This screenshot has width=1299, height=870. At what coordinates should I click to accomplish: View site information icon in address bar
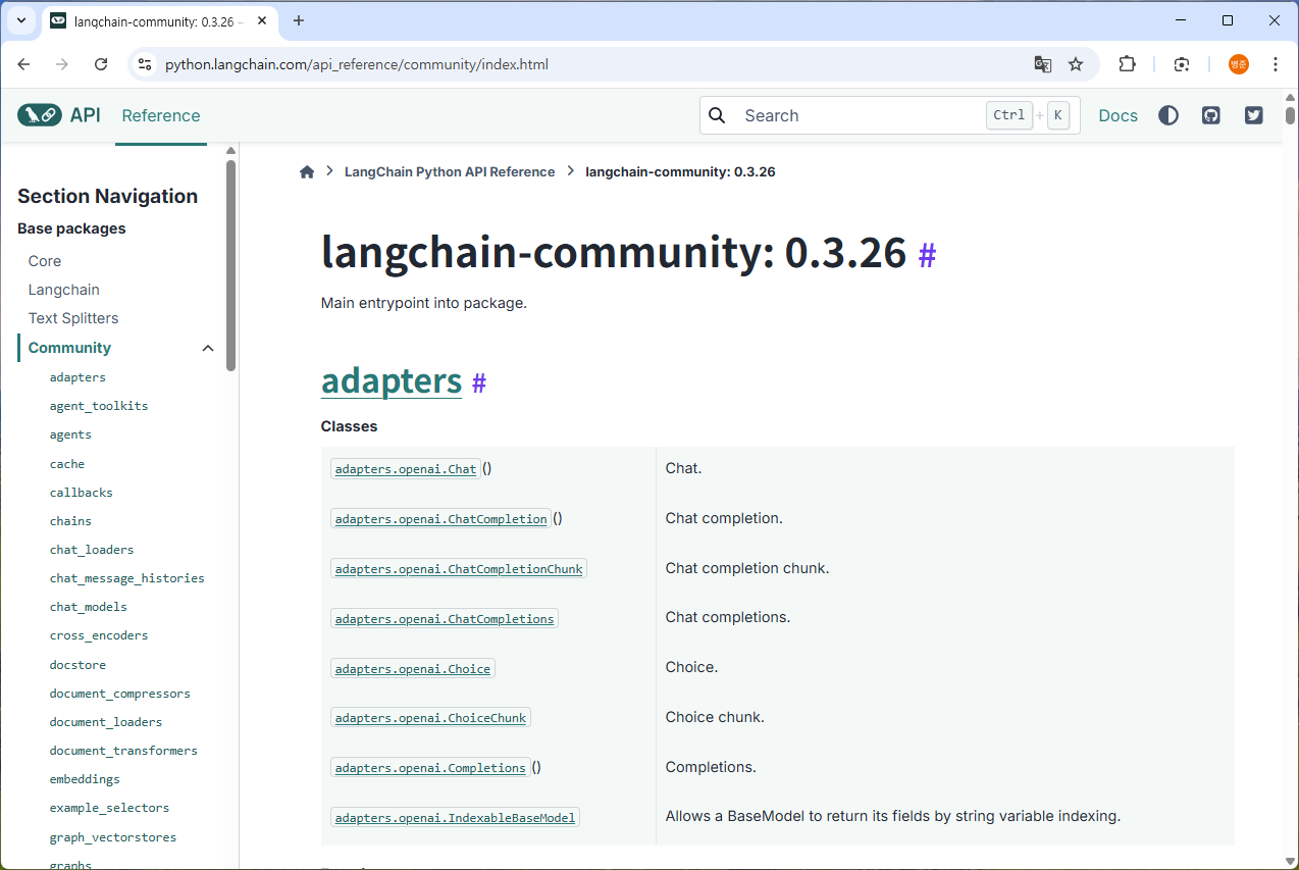pos(145,64)
